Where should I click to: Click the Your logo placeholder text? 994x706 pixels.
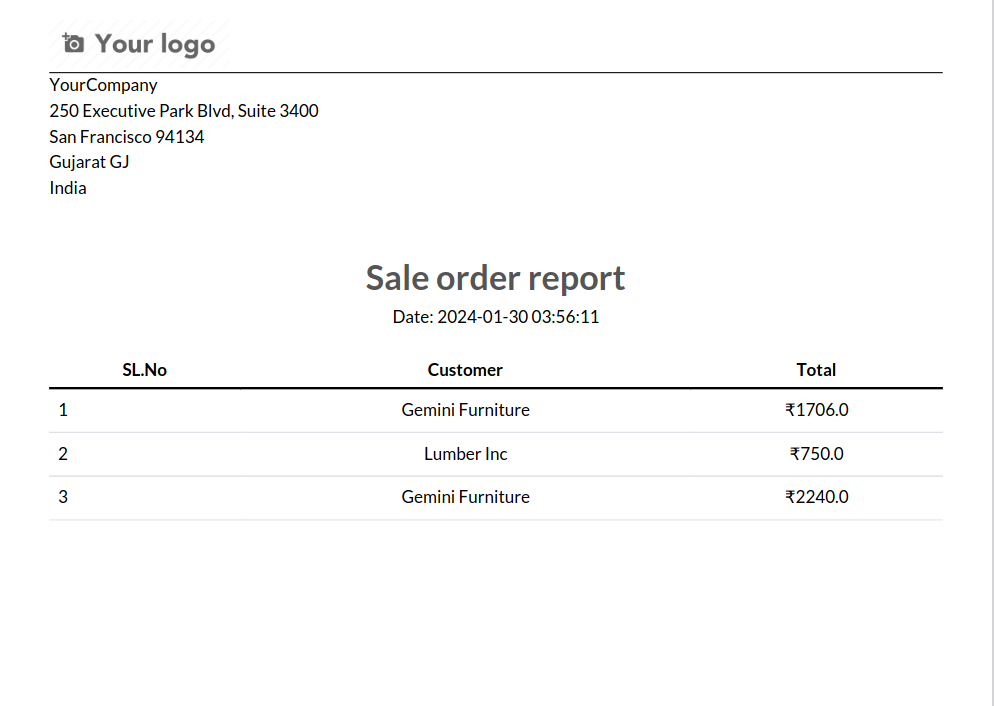coord(155,44)
